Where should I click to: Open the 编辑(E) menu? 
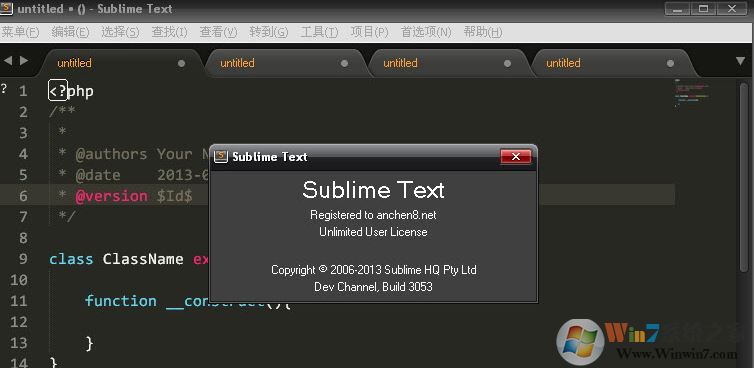click(70, 32)
